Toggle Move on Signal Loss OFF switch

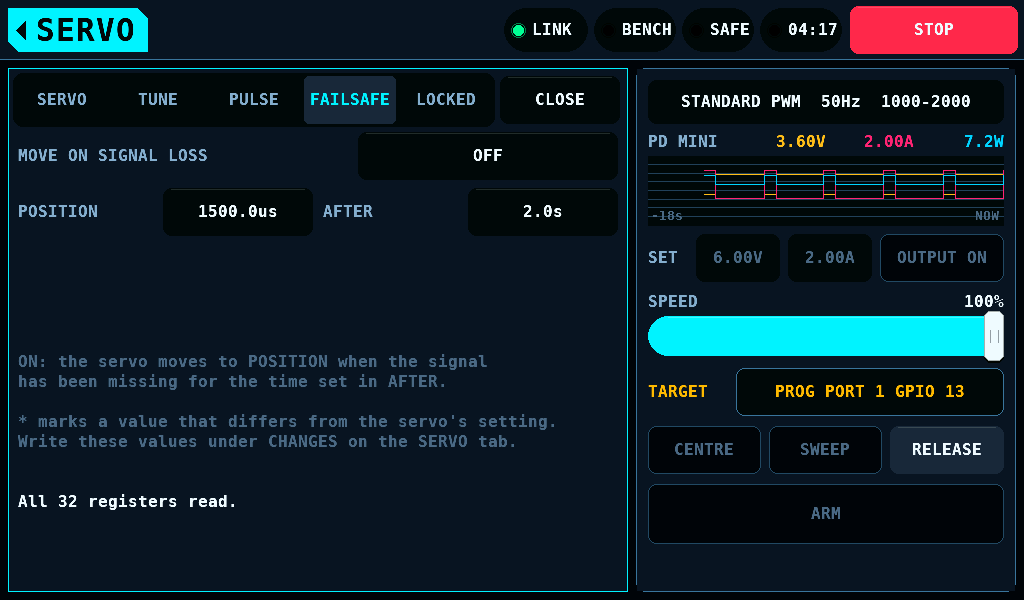tap(488, 156)
